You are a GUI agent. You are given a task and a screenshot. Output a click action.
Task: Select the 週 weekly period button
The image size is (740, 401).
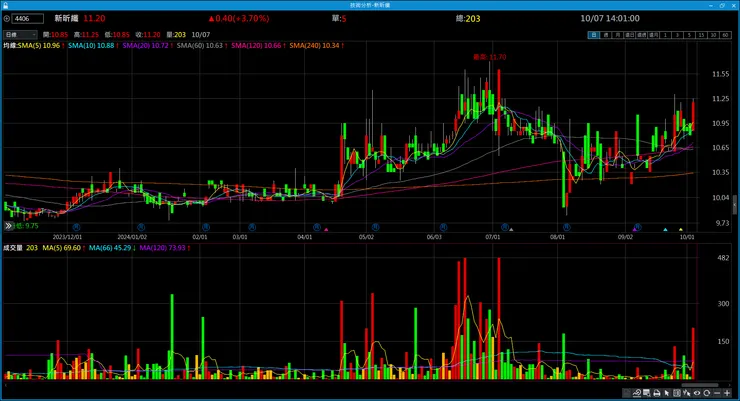(x=606, y=35)
